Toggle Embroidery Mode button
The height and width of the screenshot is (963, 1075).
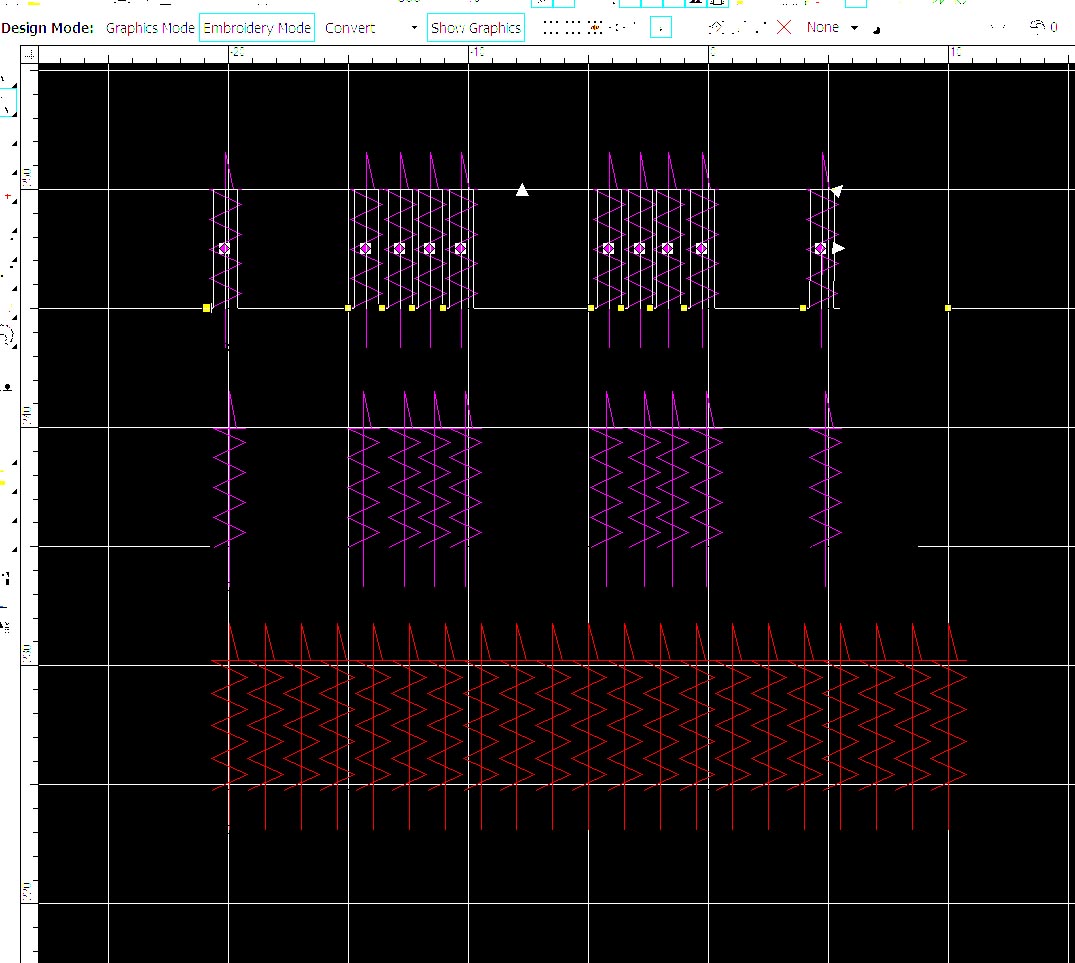point(257,28)
